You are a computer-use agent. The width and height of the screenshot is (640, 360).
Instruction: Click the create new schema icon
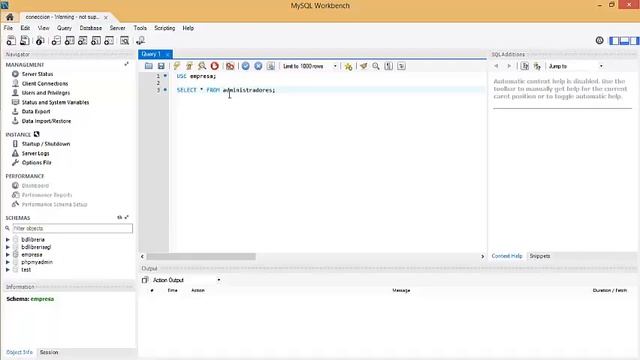(56, 40)
